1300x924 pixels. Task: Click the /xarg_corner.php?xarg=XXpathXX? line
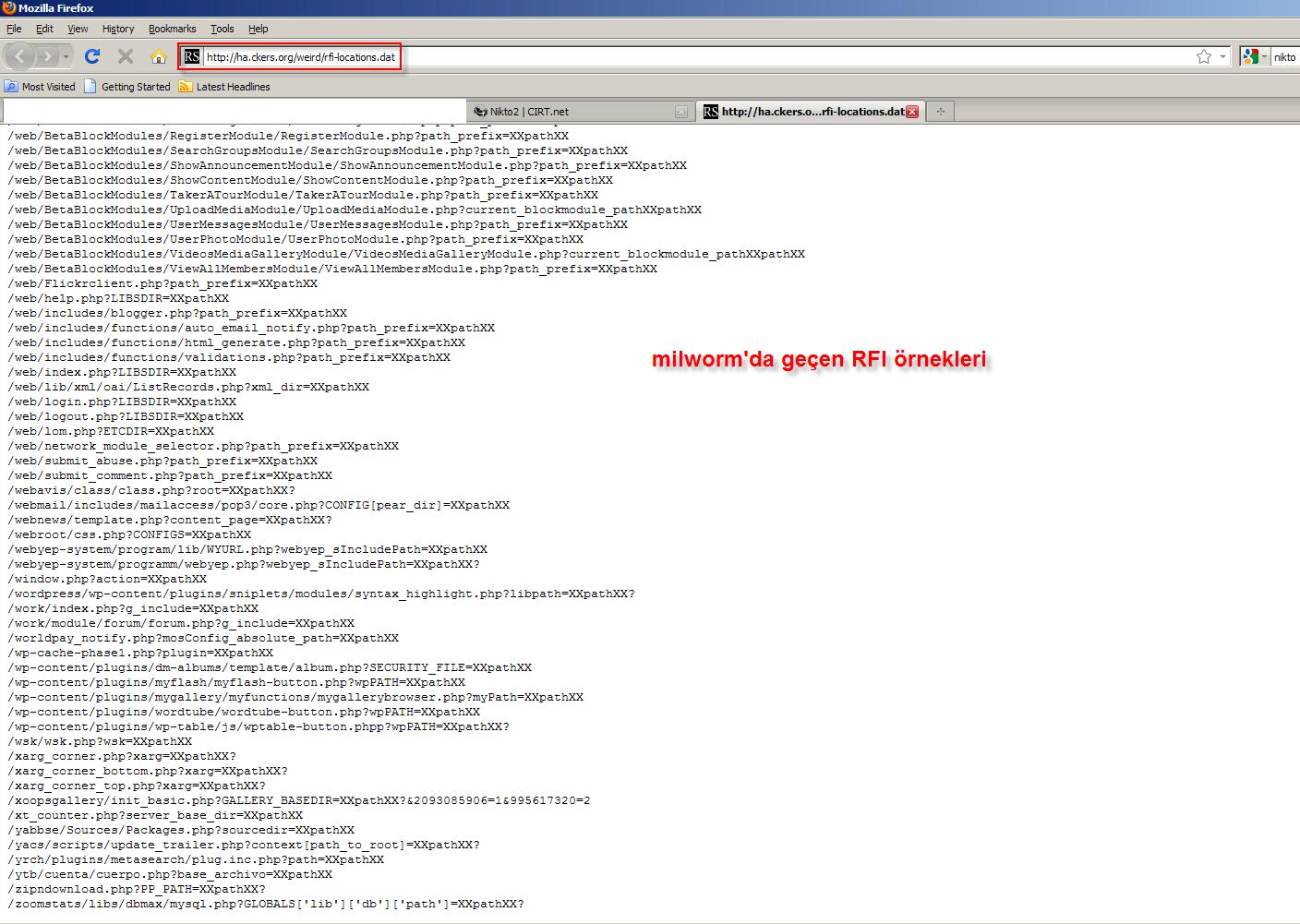[x=122, y=756]
